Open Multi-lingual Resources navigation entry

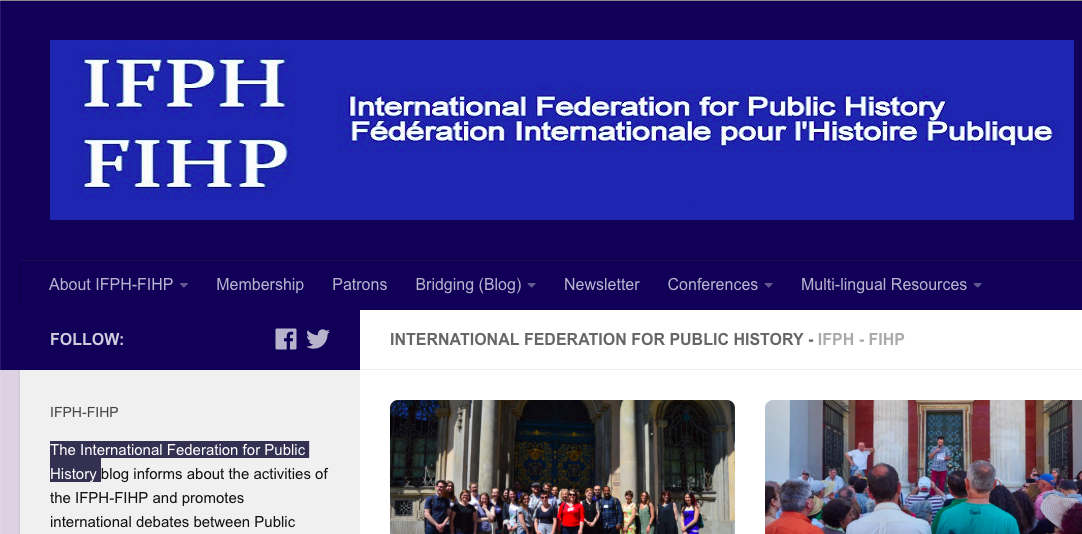884,284
